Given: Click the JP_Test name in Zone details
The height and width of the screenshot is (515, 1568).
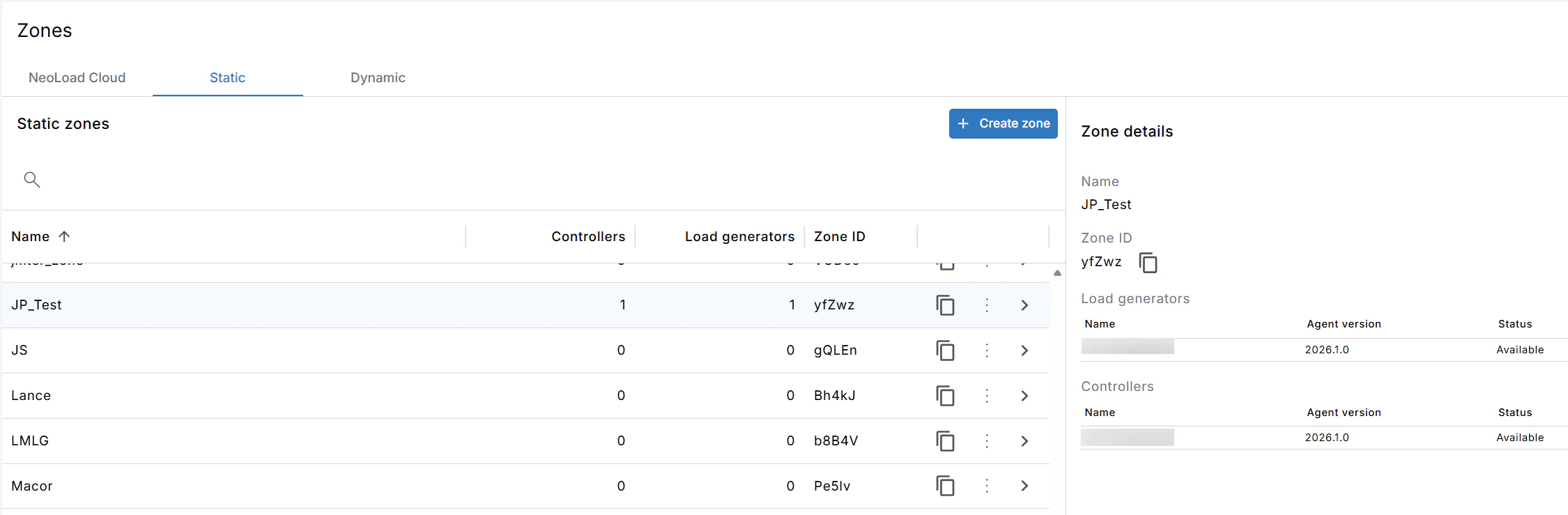Looking at the screenshot, I should (x=1106, y=204).
